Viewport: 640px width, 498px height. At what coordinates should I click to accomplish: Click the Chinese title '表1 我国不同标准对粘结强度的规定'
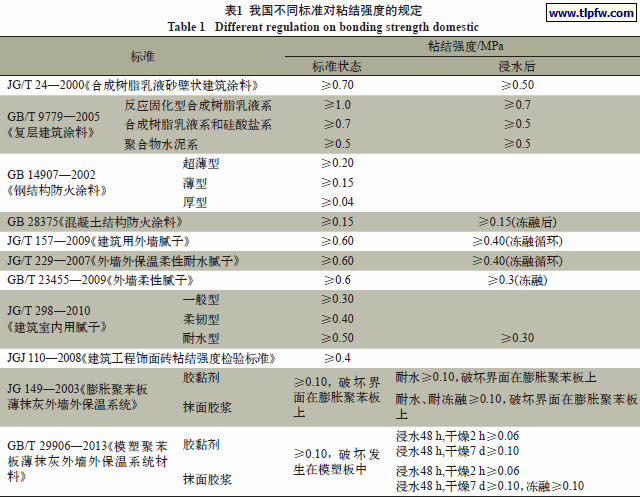[323, 11]
